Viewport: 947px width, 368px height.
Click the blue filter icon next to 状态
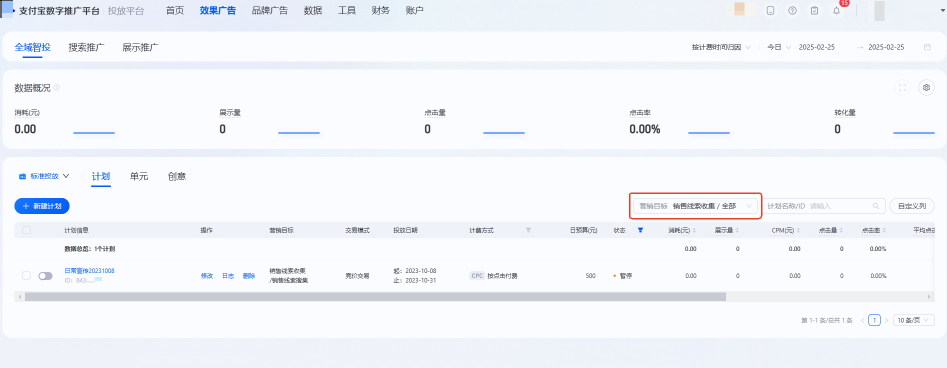pyautogui.click(x=640, y=230)
